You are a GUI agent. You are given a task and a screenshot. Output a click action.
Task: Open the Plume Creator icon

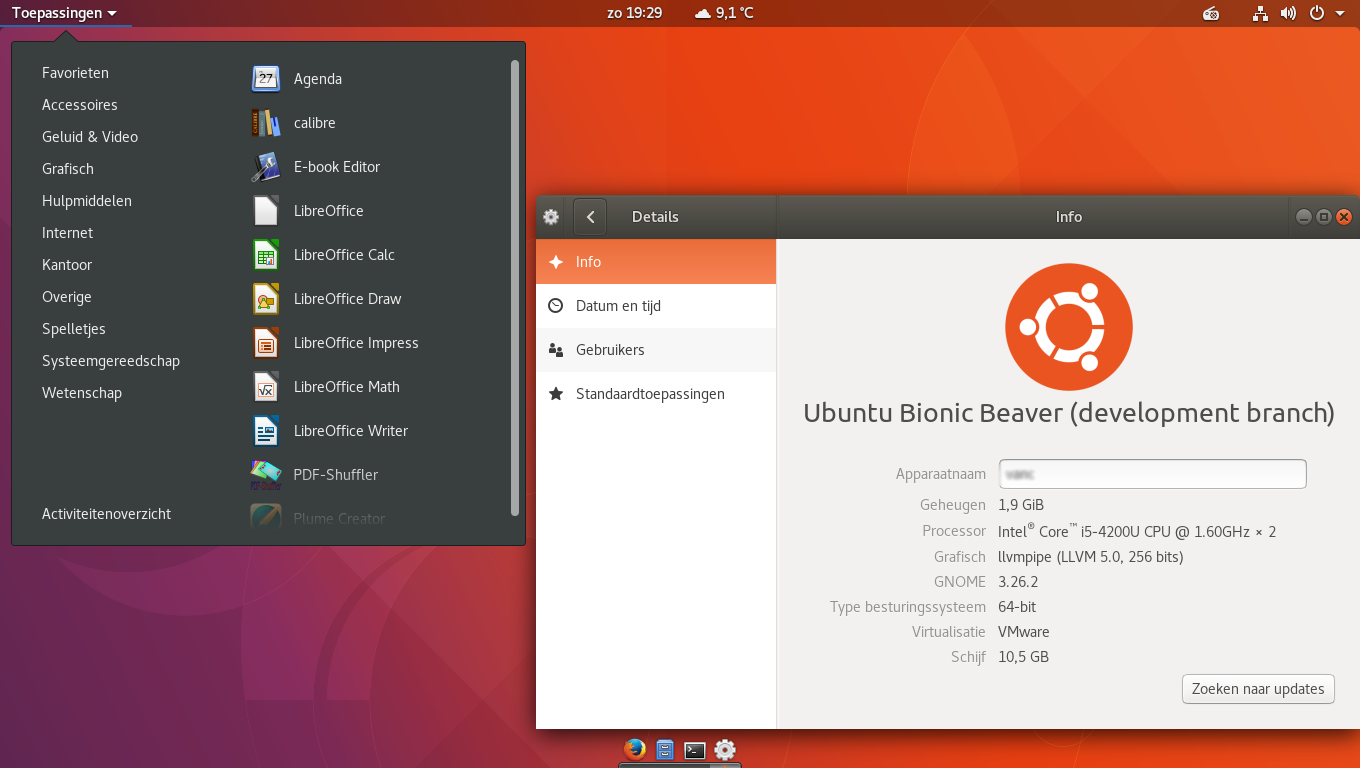pyautogui.click(x=265, y=517)
